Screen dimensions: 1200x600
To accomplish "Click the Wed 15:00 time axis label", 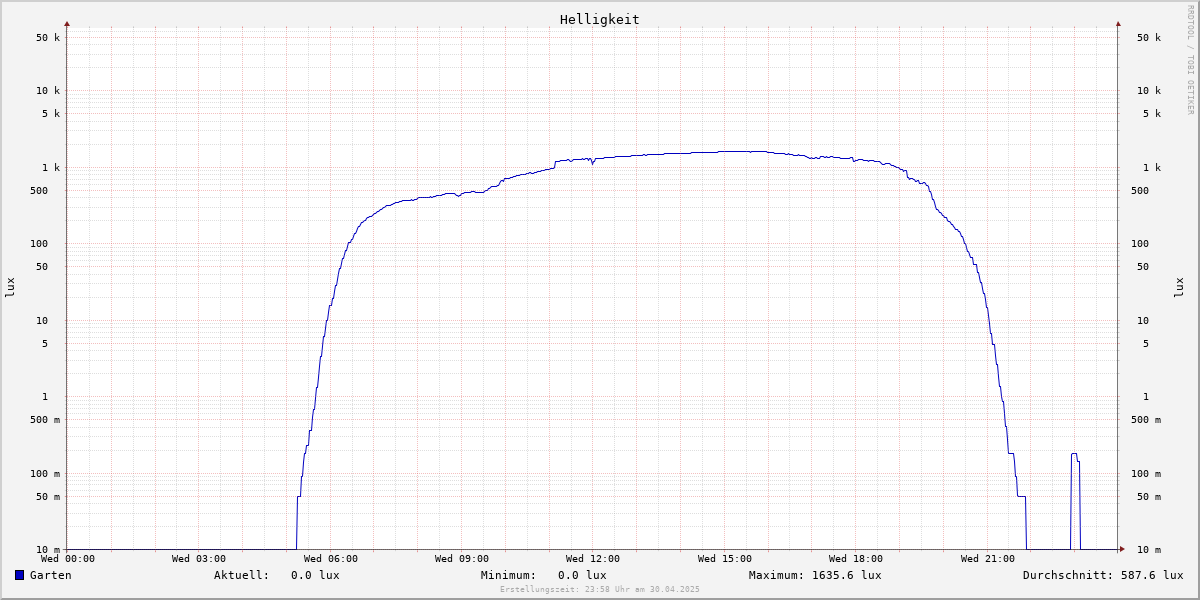I will 725,559.
